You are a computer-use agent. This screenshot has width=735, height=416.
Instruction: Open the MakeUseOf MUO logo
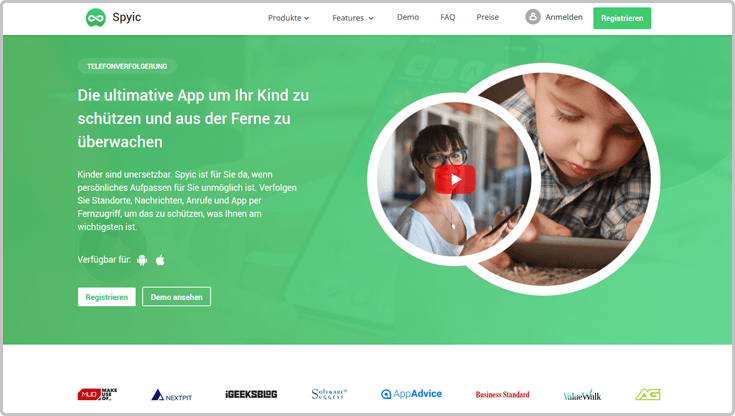pyautogui.click(x=97, y=394)
